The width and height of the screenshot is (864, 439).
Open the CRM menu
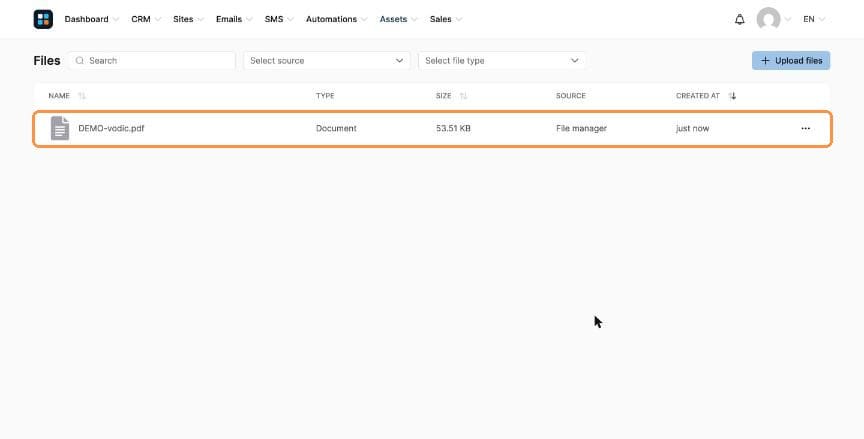(146, 19)
